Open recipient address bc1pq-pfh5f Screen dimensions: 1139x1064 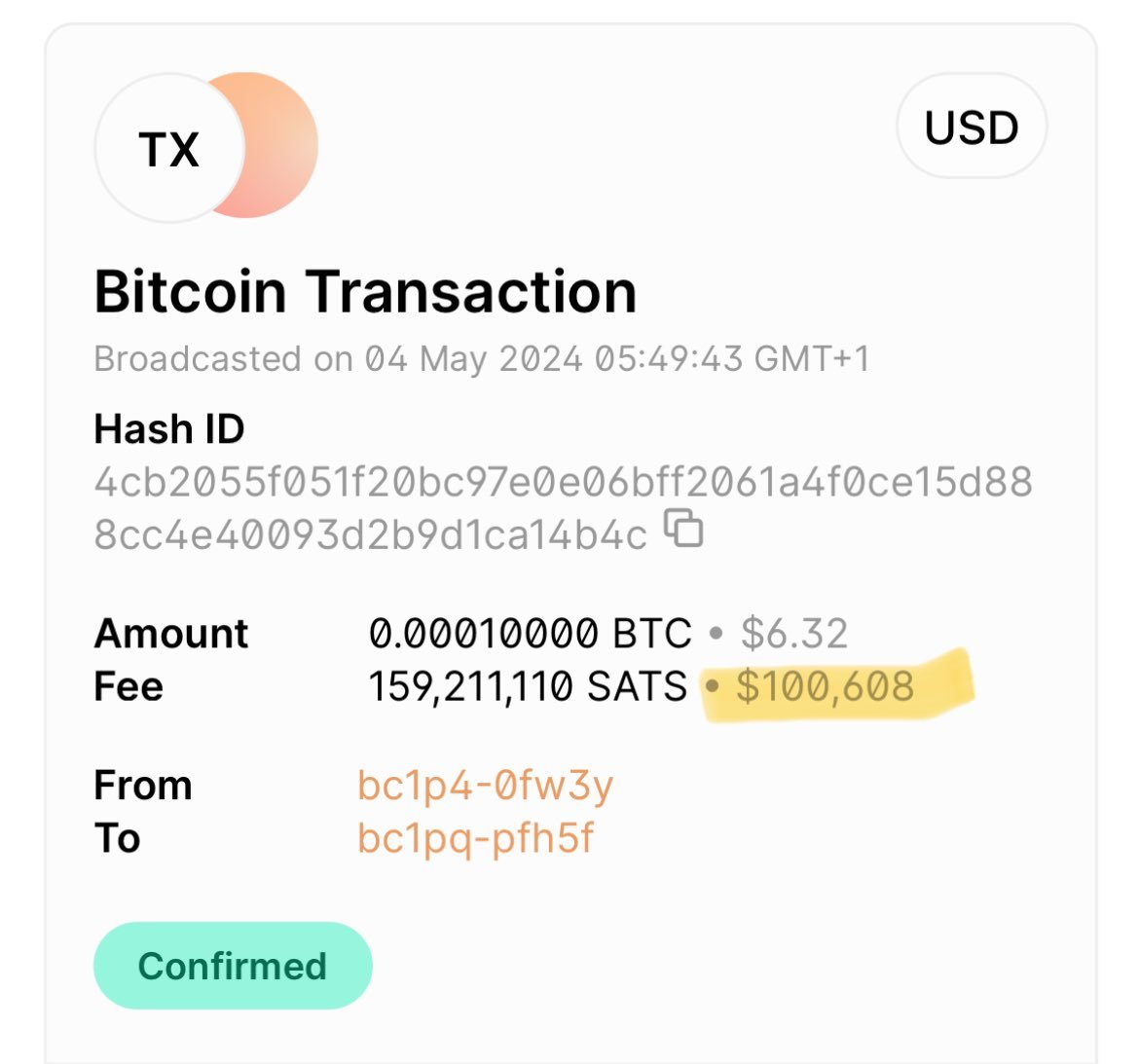(475, 839)
